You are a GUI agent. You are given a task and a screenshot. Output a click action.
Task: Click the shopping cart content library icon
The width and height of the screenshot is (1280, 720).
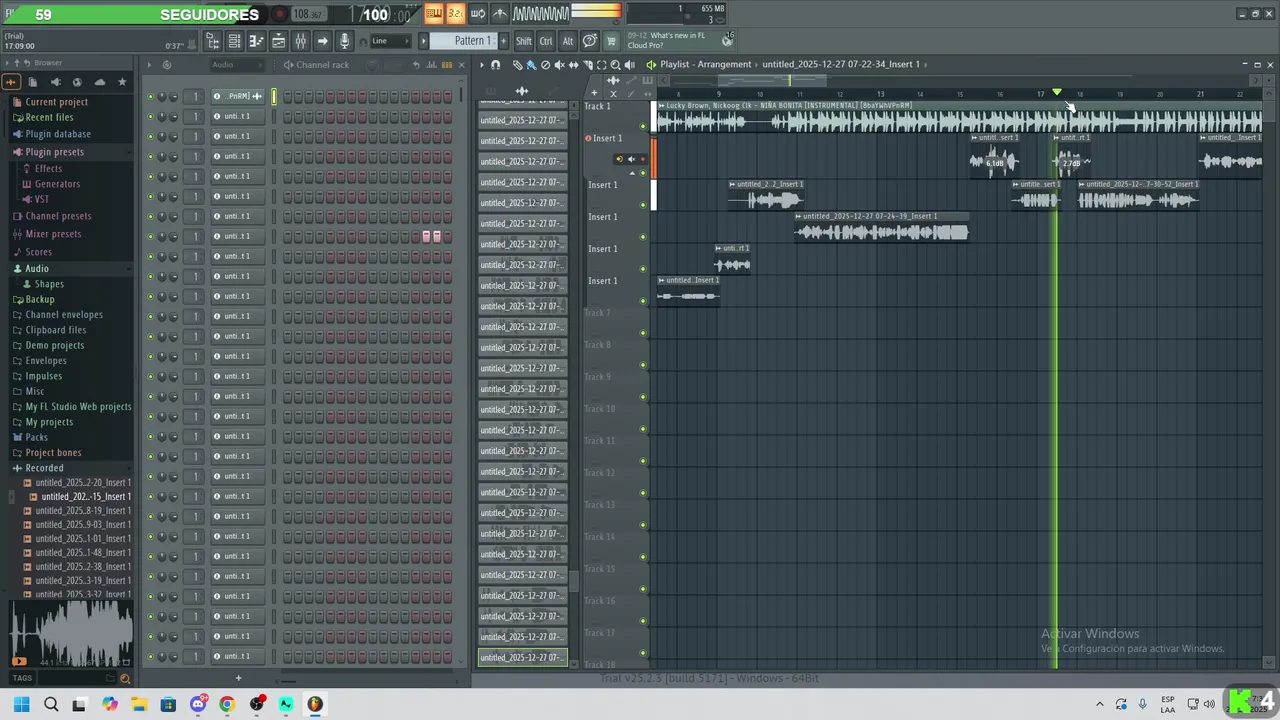point(611,41)
